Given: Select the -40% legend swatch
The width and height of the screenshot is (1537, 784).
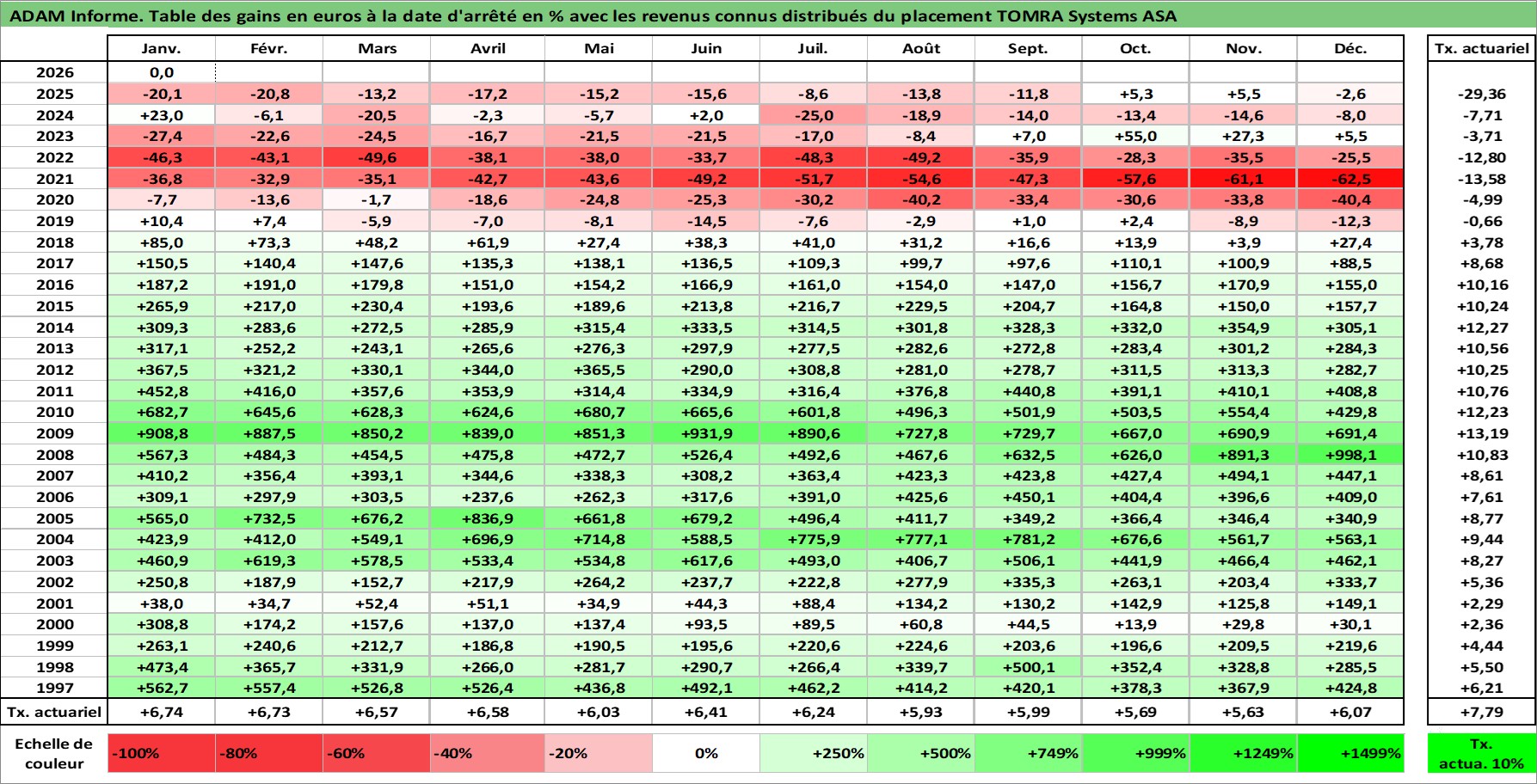Looking at the screenshot, I should (x=488, y=753).
